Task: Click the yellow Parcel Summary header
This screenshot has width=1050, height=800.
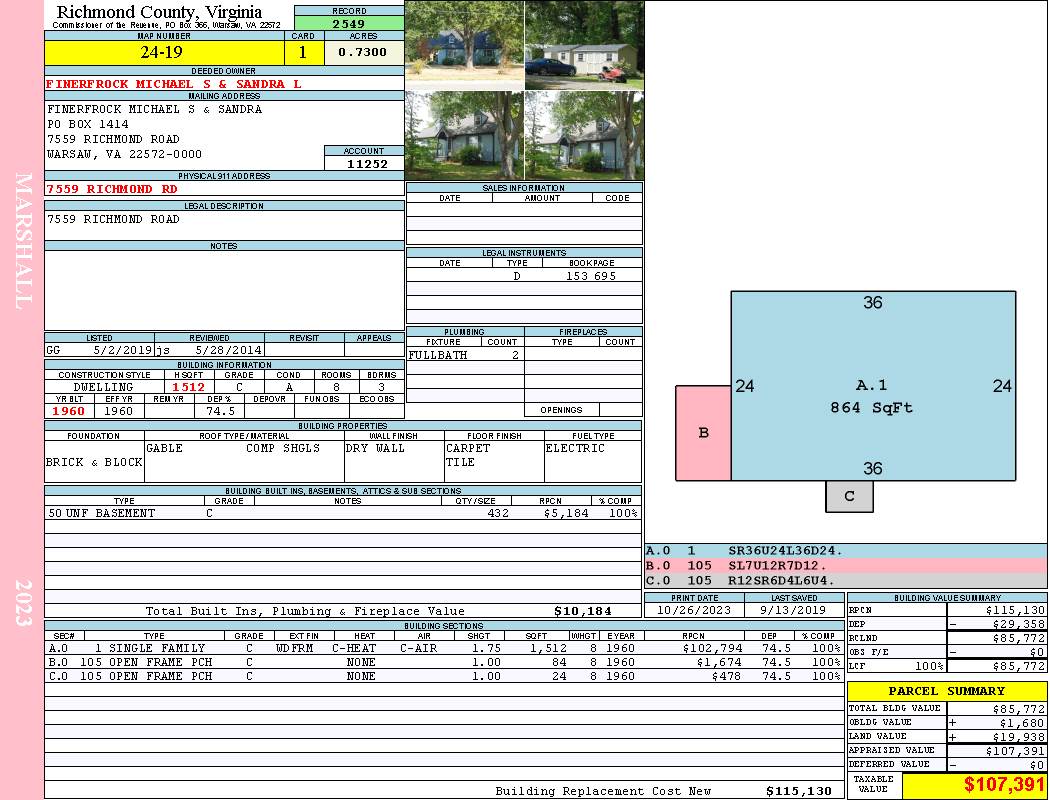Action: tap(947, 691)
